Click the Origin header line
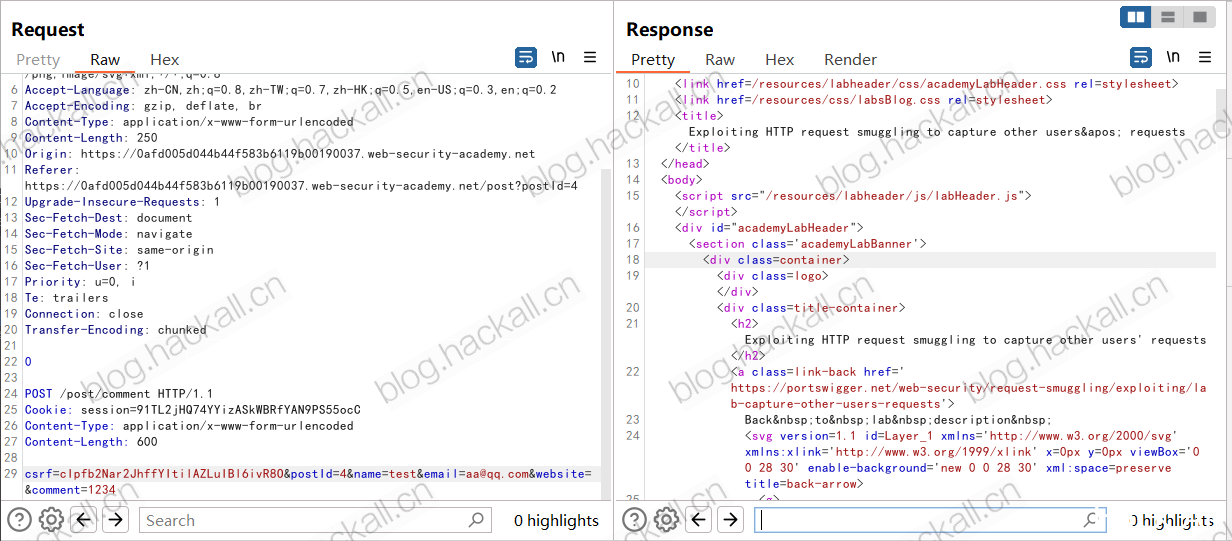Image resolution: width=1232 pixels, height=541 pixels. pyautogui.click(x=279, y=154)
